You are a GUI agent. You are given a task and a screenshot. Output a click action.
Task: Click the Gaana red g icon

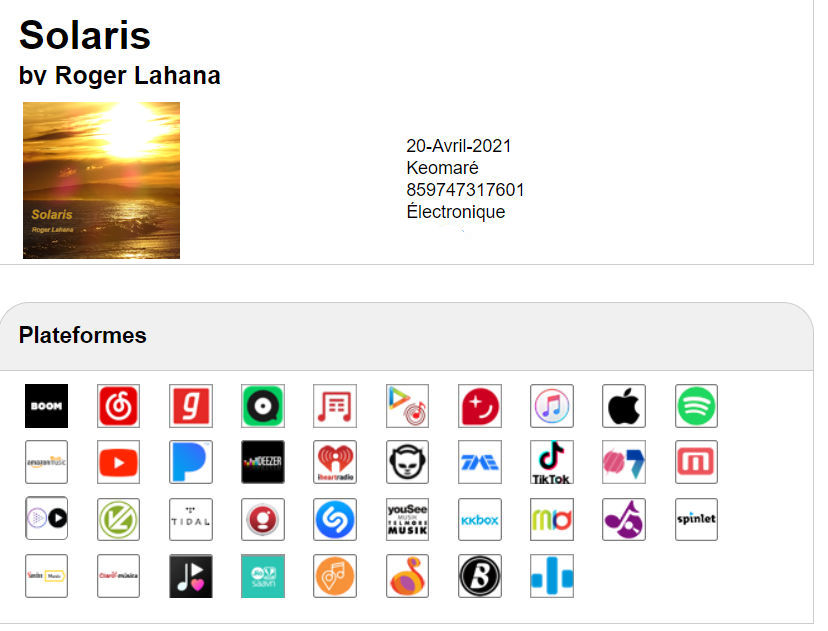(191, 406)
